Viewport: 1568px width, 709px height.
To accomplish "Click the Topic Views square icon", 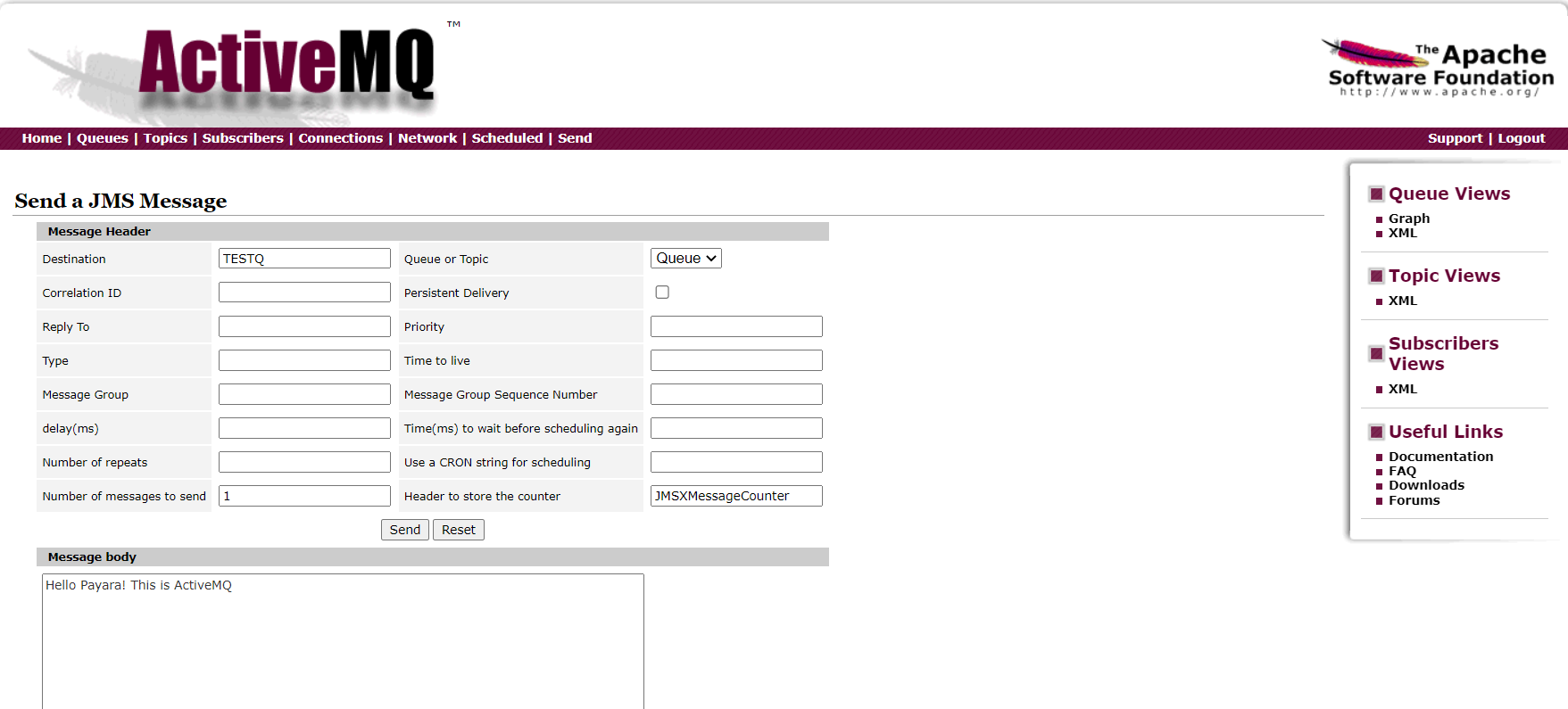I will tap(1376, 276).
